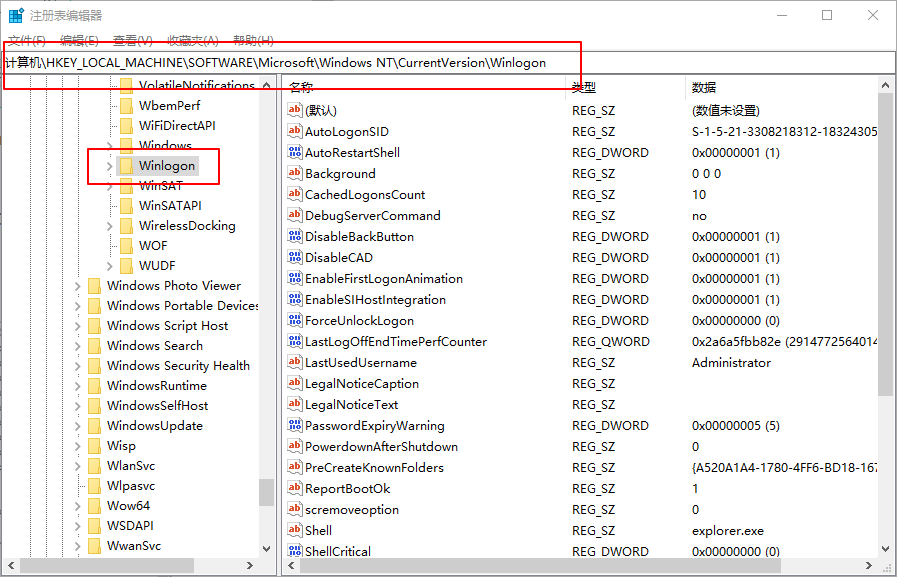897x577 pixels.
Task: Click the string icon beside AutoLogonSID
Action: (294, 131)
